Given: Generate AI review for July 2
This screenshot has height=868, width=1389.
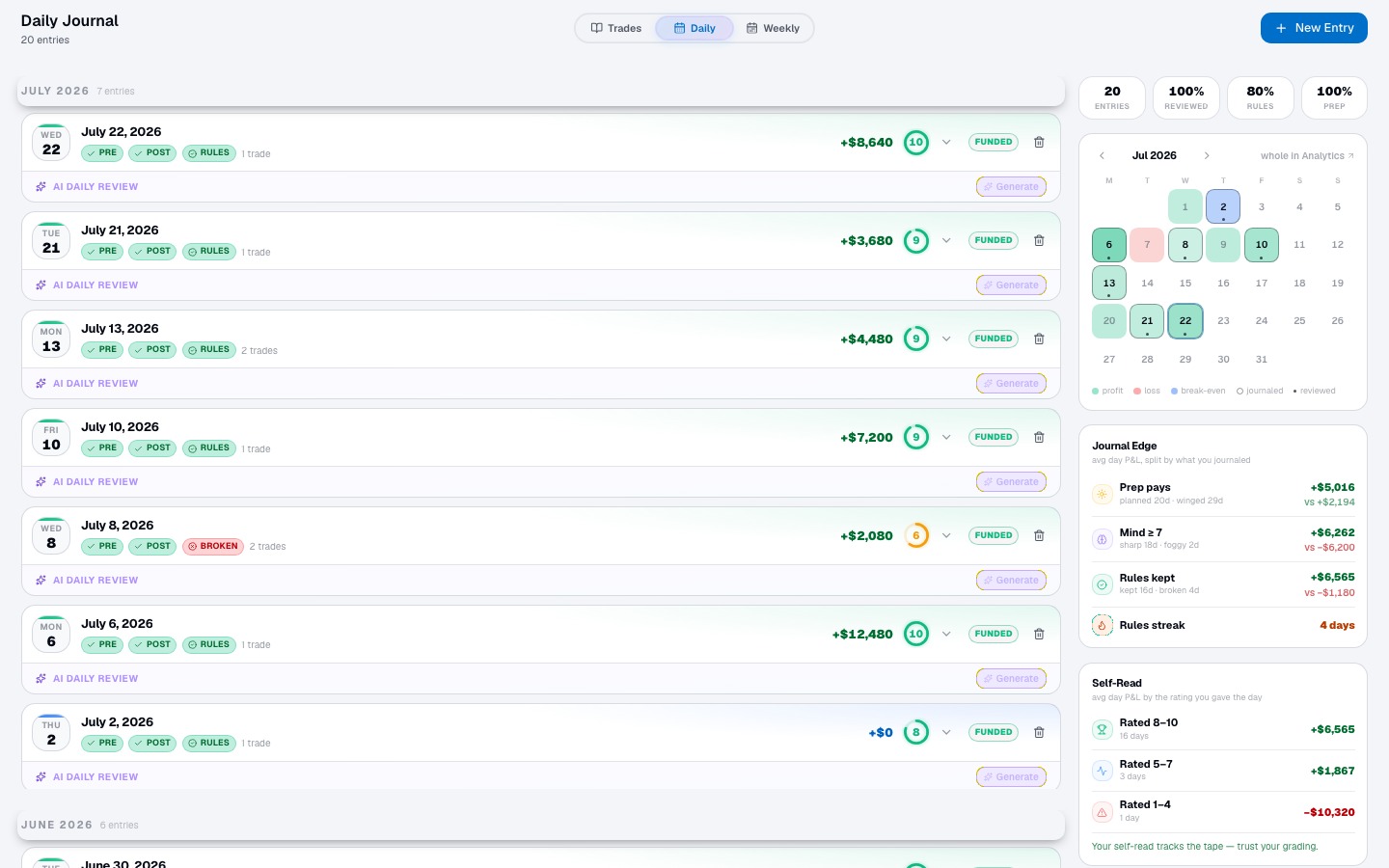Looking at the screenshot, I should [1011, 777].
